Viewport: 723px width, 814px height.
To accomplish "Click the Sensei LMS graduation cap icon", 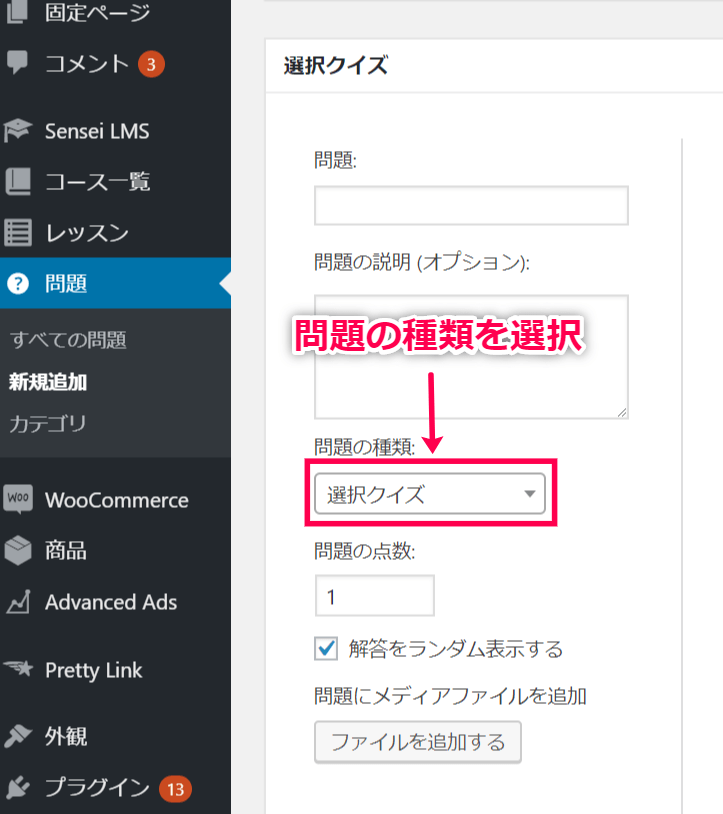I will pos(17,130).
